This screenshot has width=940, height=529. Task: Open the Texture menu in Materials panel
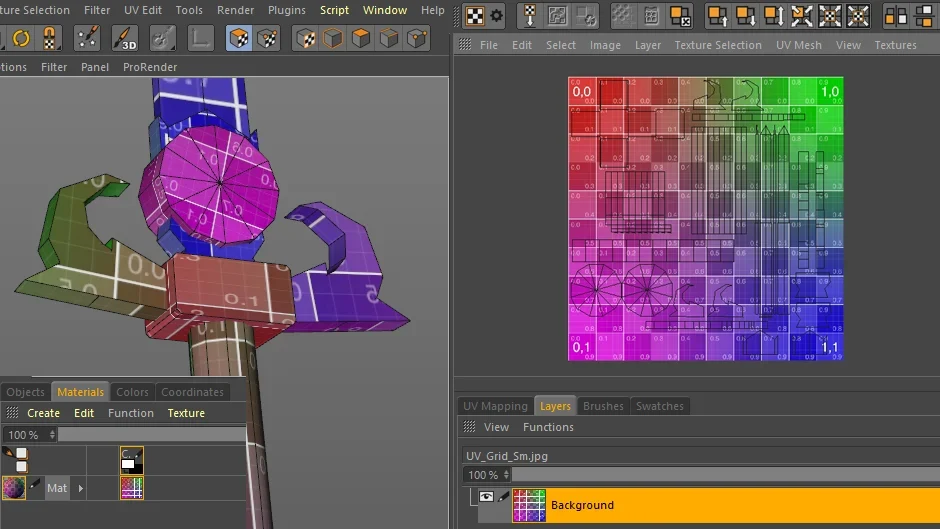tap(186, 413)
